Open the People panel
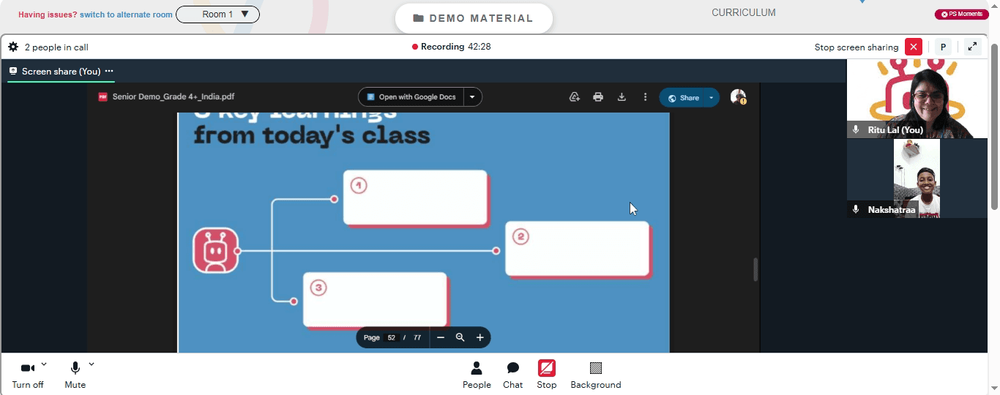This screenshot has width=1000, height=395. click(476, 375)
